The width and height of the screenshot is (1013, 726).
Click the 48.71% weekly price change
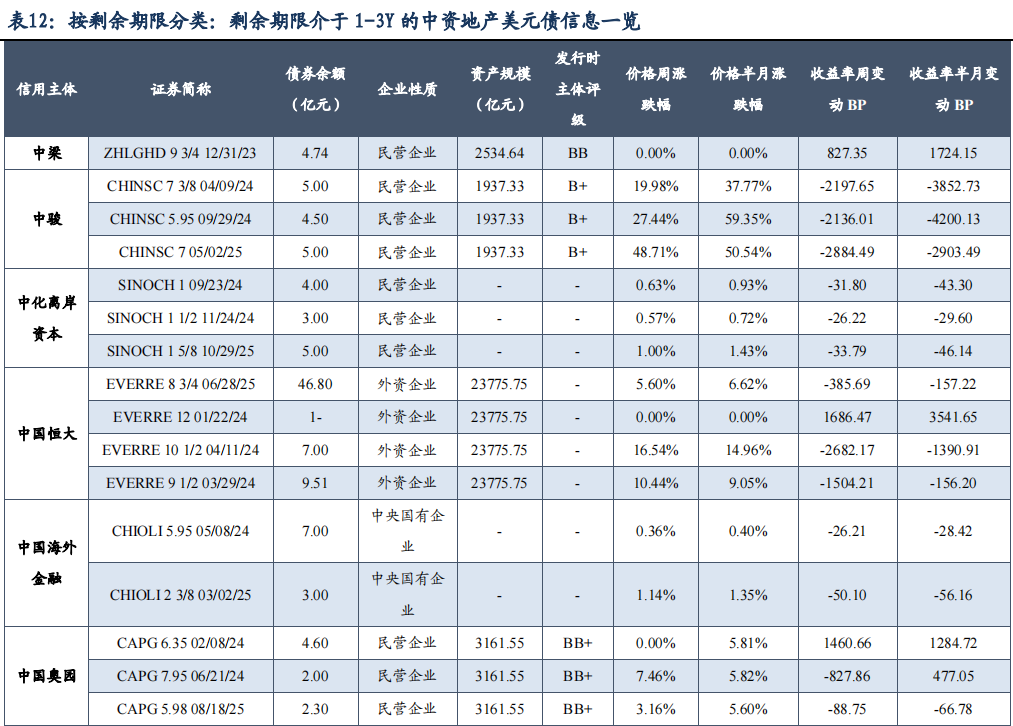[656, 252]
